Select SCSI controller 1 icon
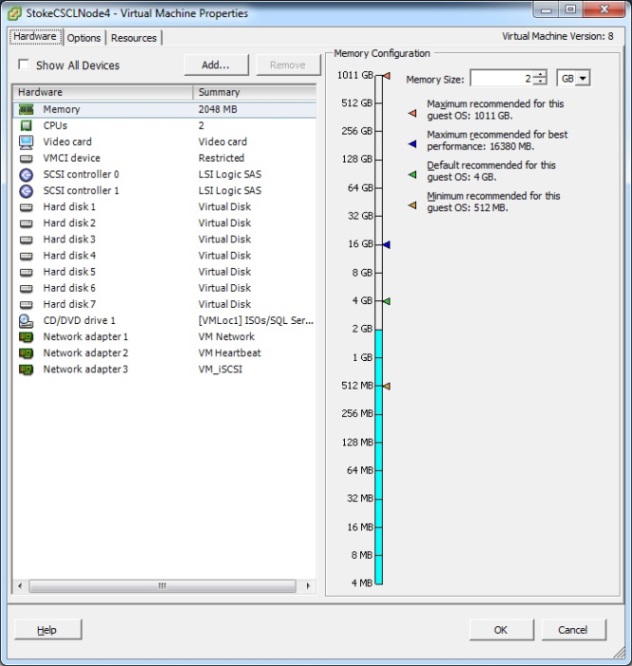Screen dimensions: 632x666 tap(26, 191)
